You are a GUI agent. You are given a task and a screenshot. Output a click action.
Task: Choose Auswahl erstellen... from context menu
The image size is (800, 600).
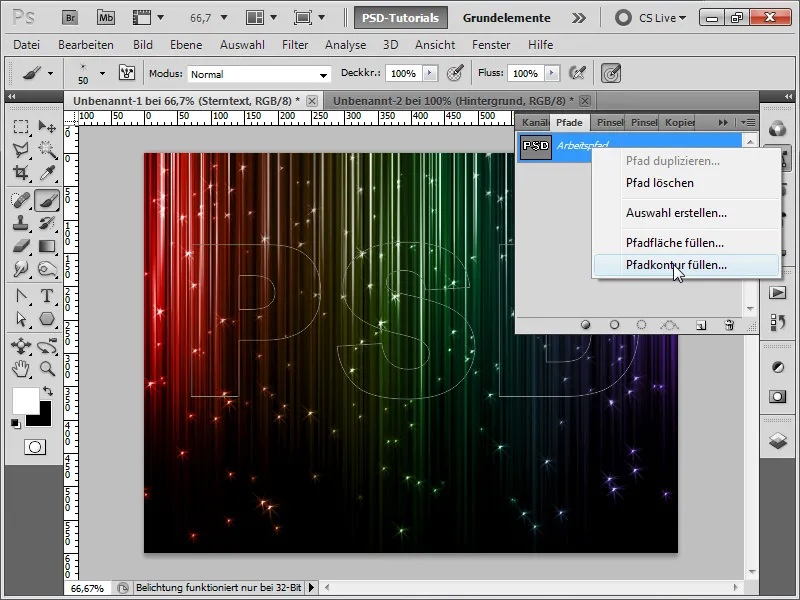tap(686, 213)
